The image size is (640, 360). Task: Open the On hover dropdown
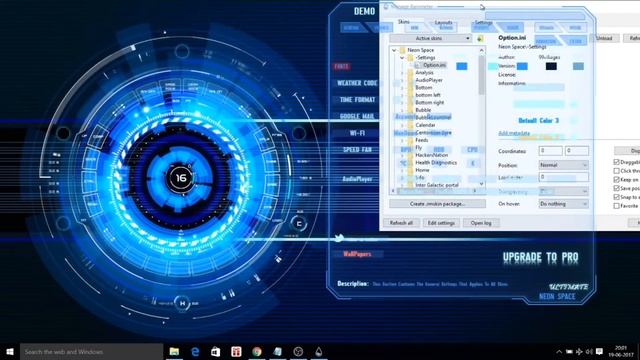pos(564,203)
